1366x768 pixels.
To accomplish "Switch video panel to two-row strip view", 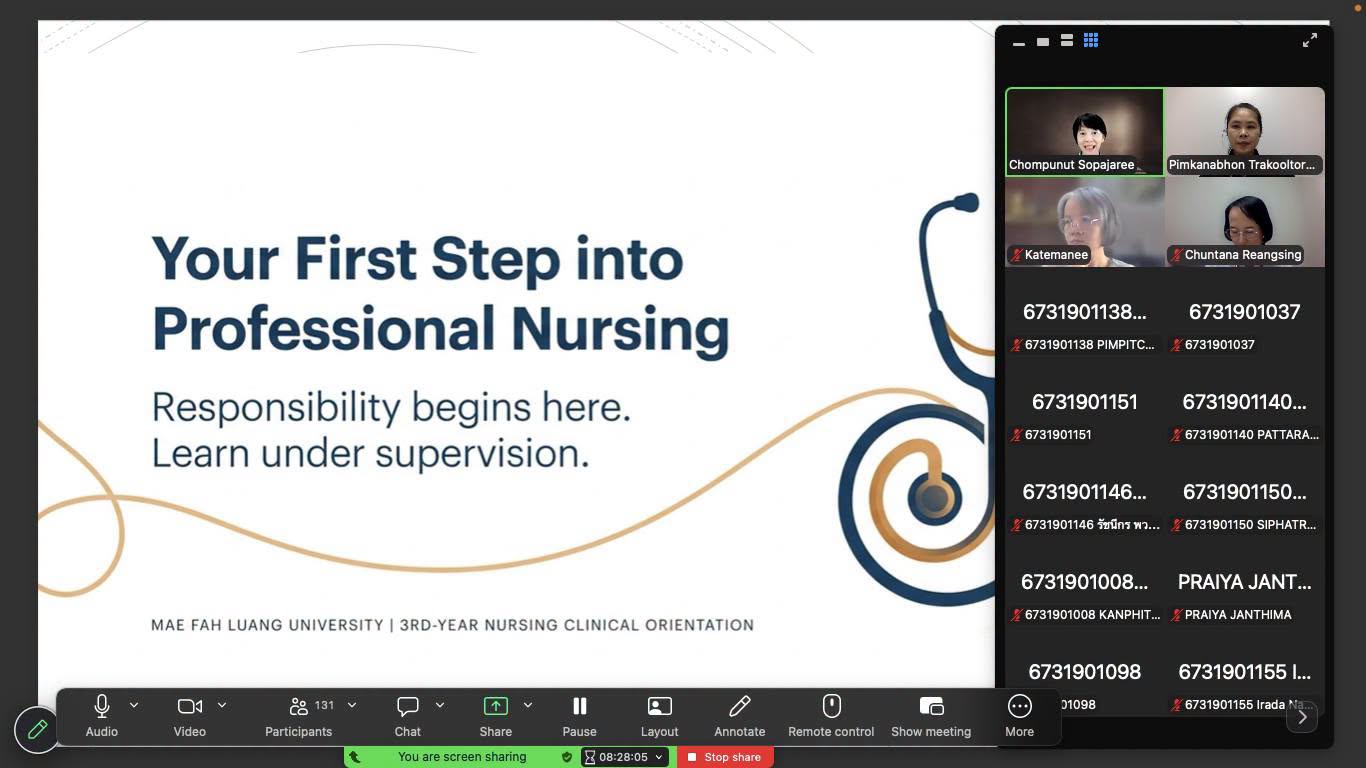I will 1067,40.
